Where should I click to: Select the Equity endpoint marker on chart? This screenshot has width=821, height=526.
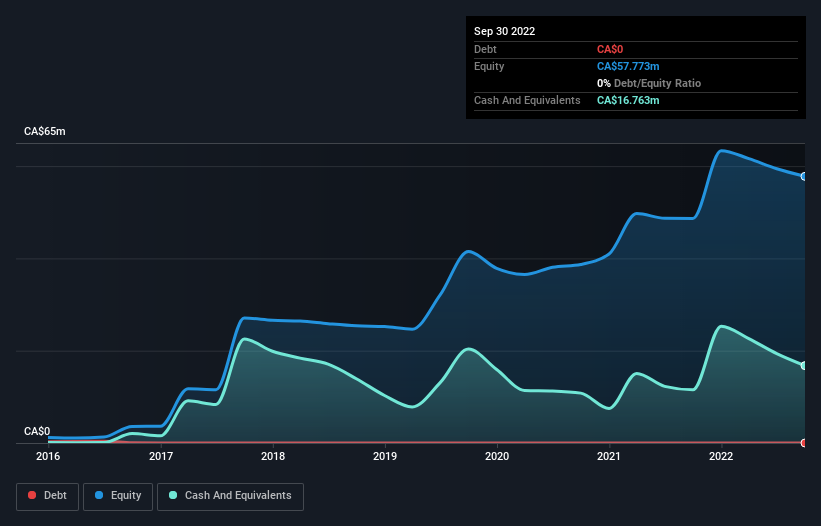point(804,176)
